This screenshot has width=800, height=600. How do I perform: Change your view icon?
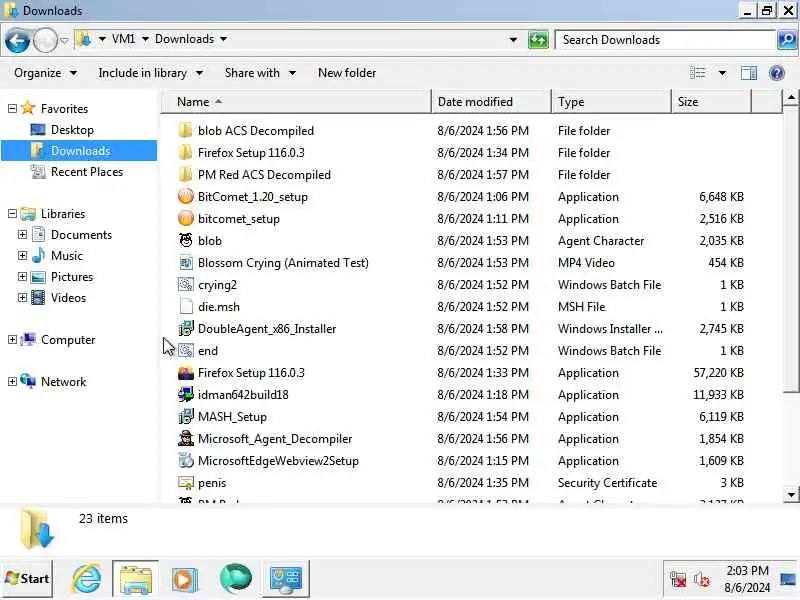tap(697, 73)
